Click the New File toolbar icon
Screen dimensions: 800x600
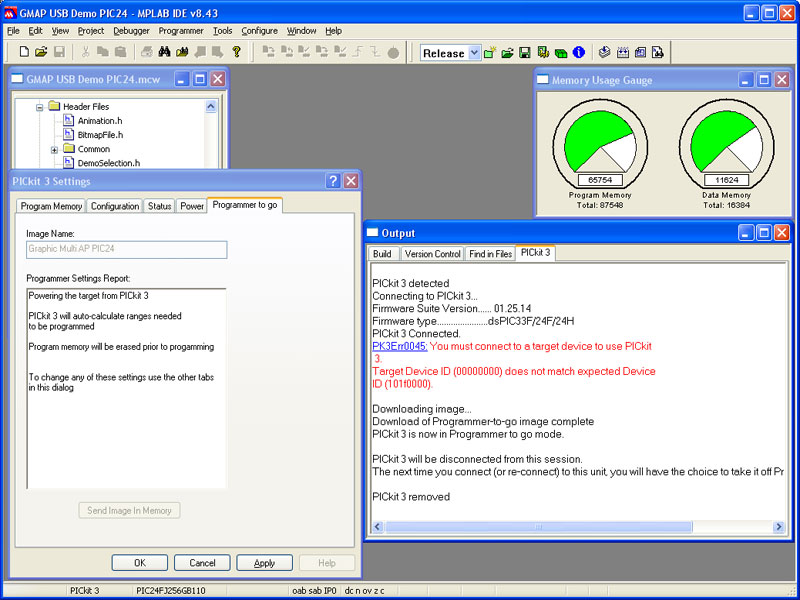click(x=24, y=52)
